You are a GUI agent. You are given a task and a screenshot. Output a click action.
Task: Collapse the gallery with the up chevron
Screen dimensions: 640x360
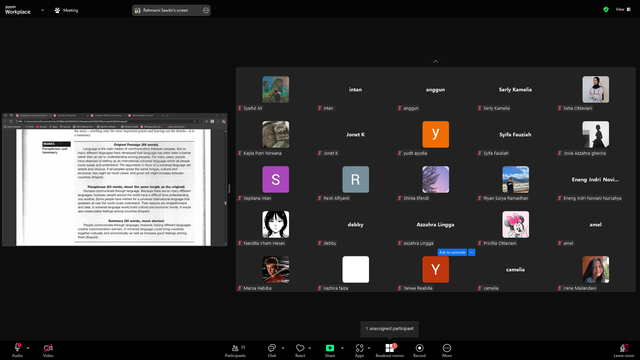point(436,61)
